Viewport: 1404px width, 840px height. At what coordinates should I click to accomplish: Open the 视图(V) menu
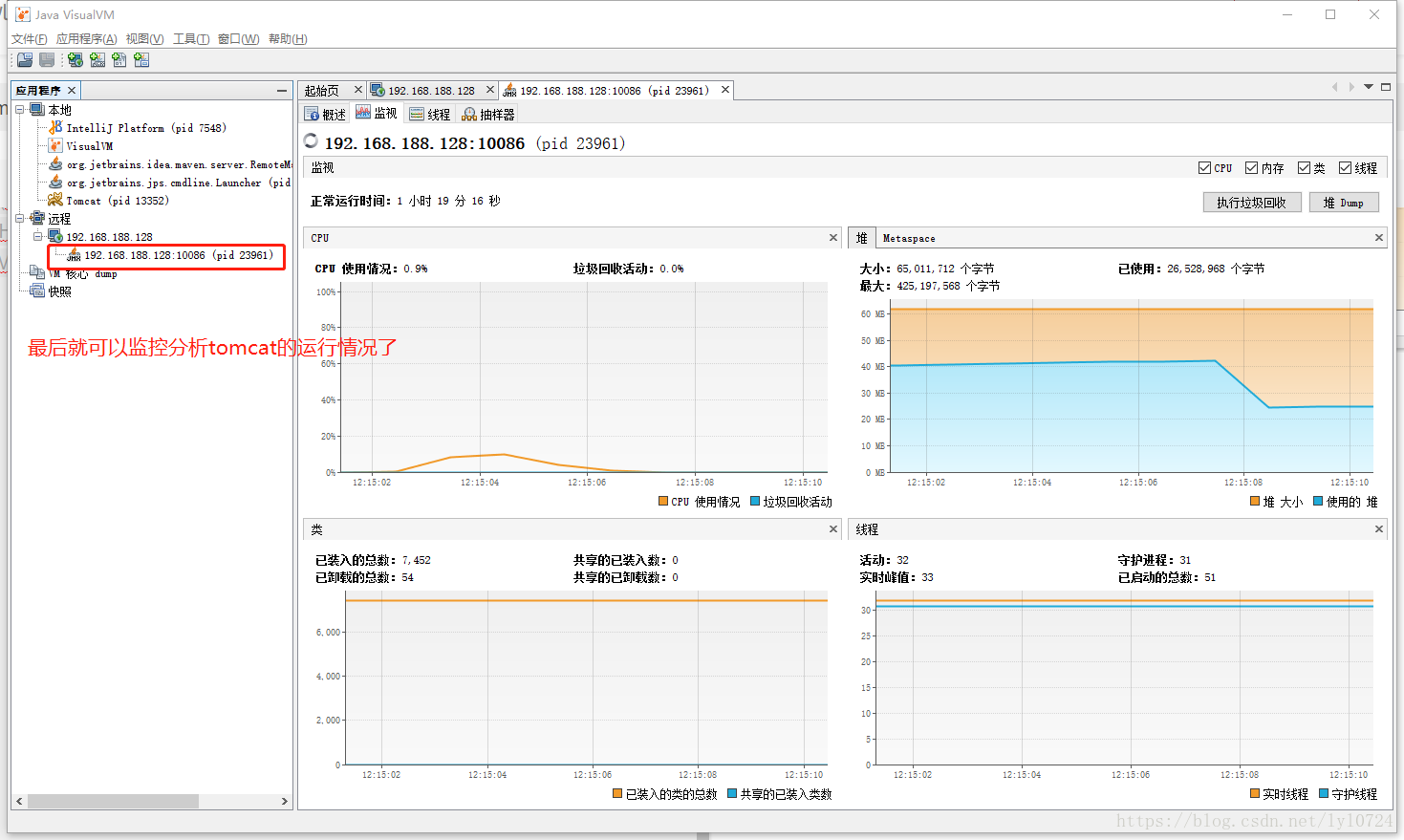click(x=144, y=39)
